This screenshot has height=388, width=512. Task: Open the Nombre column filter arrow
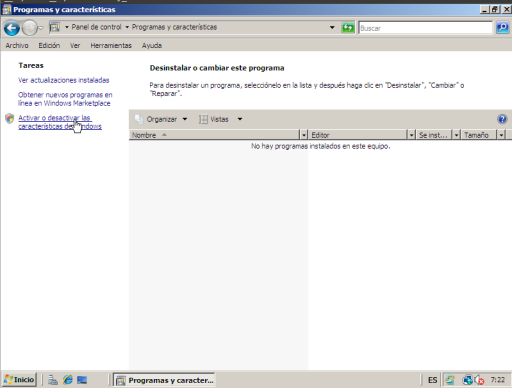[303, 135]
